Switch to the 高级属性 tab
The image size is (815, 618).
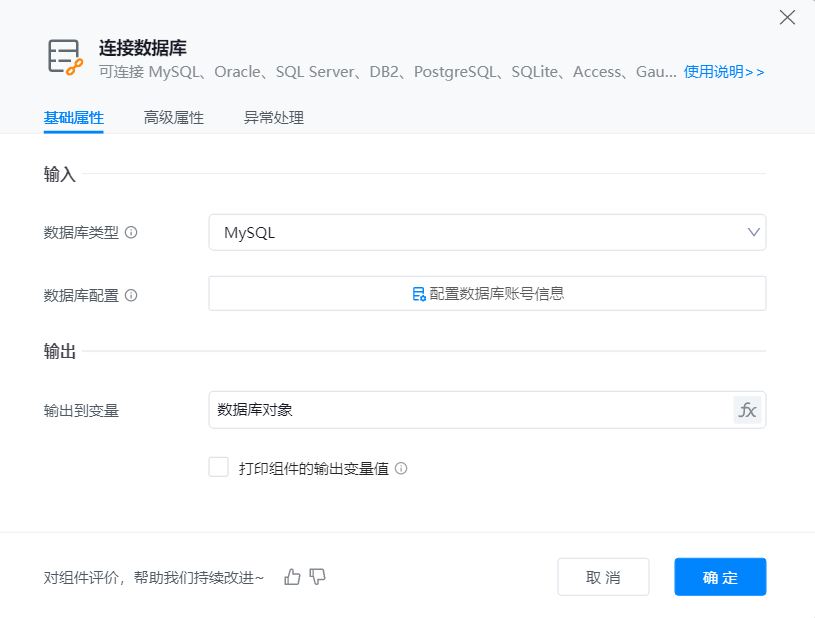pos(174,118)
